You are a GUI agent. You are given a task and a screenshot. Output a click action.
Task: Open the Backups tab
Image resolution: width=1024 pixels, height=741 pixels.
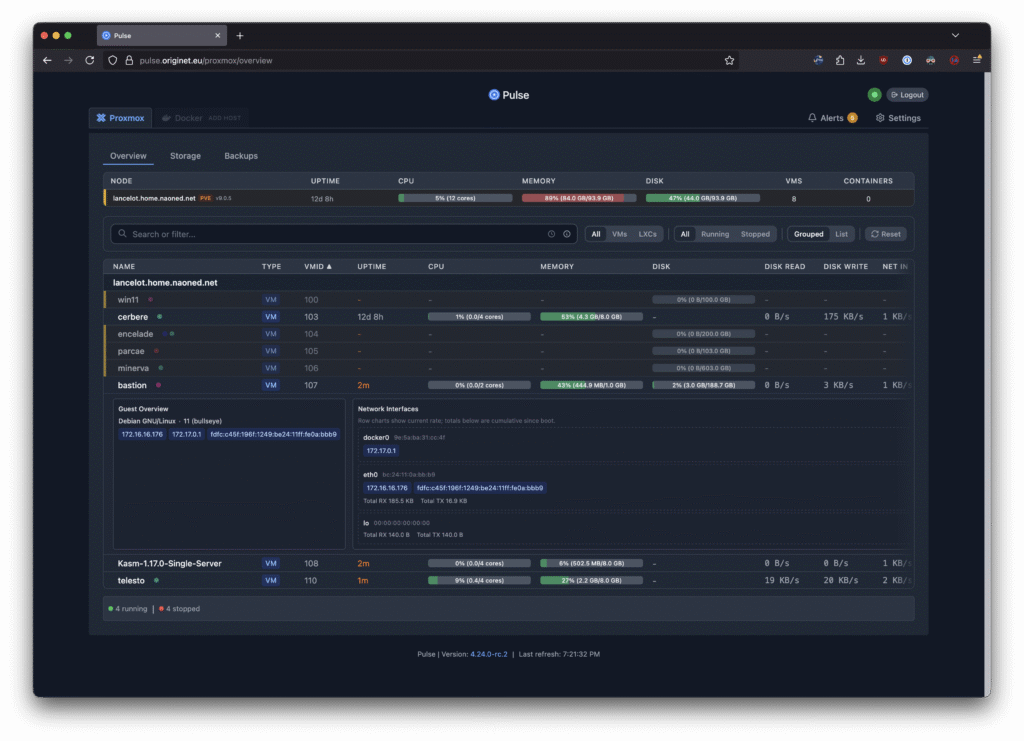click(240, 156)
